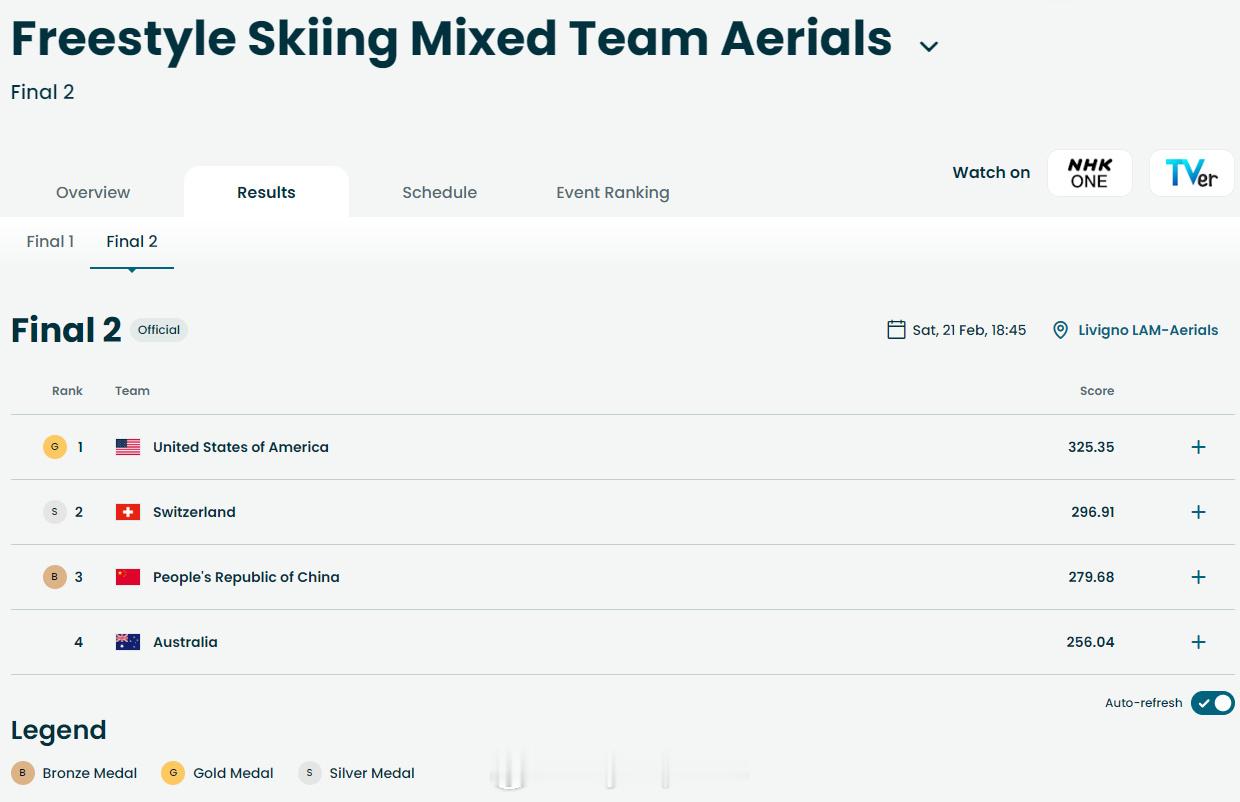Open the TVer streaming logo
Viewport: 1240px width, 802px height.
coord(1191,173)
